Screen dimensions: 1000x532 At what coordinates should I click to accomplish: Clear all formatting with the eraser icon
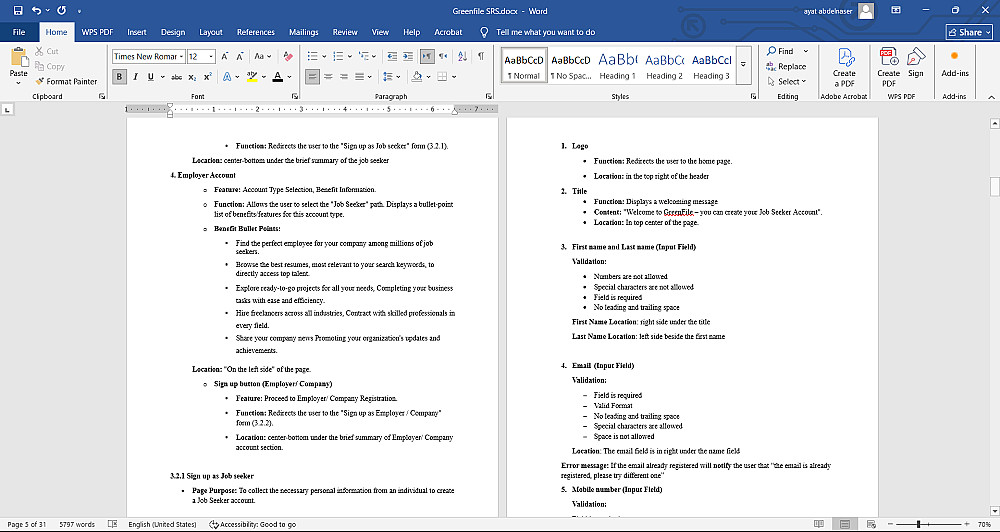(x=288, y=56)
